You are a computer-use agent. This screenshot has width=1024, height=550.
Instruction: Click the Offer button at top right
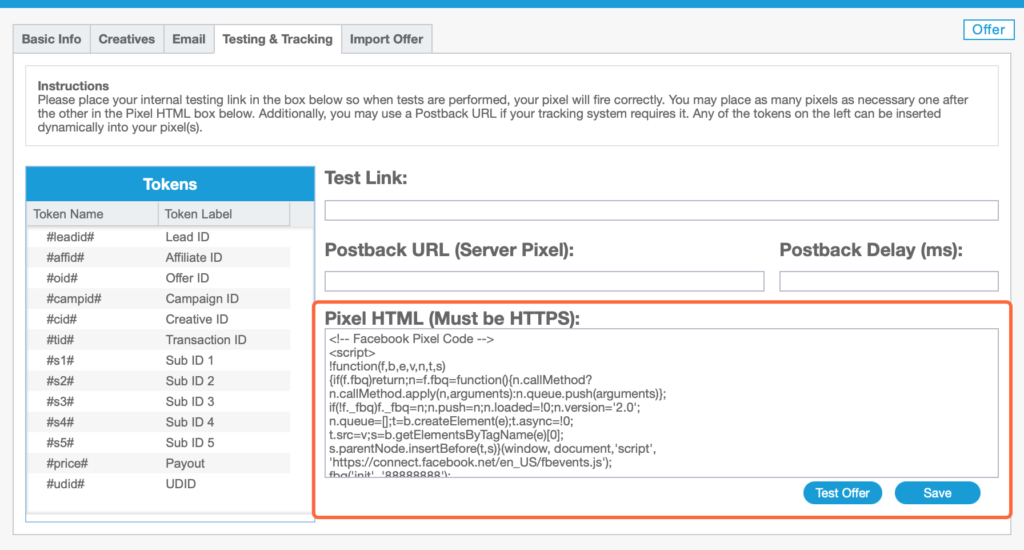point(988,30)
